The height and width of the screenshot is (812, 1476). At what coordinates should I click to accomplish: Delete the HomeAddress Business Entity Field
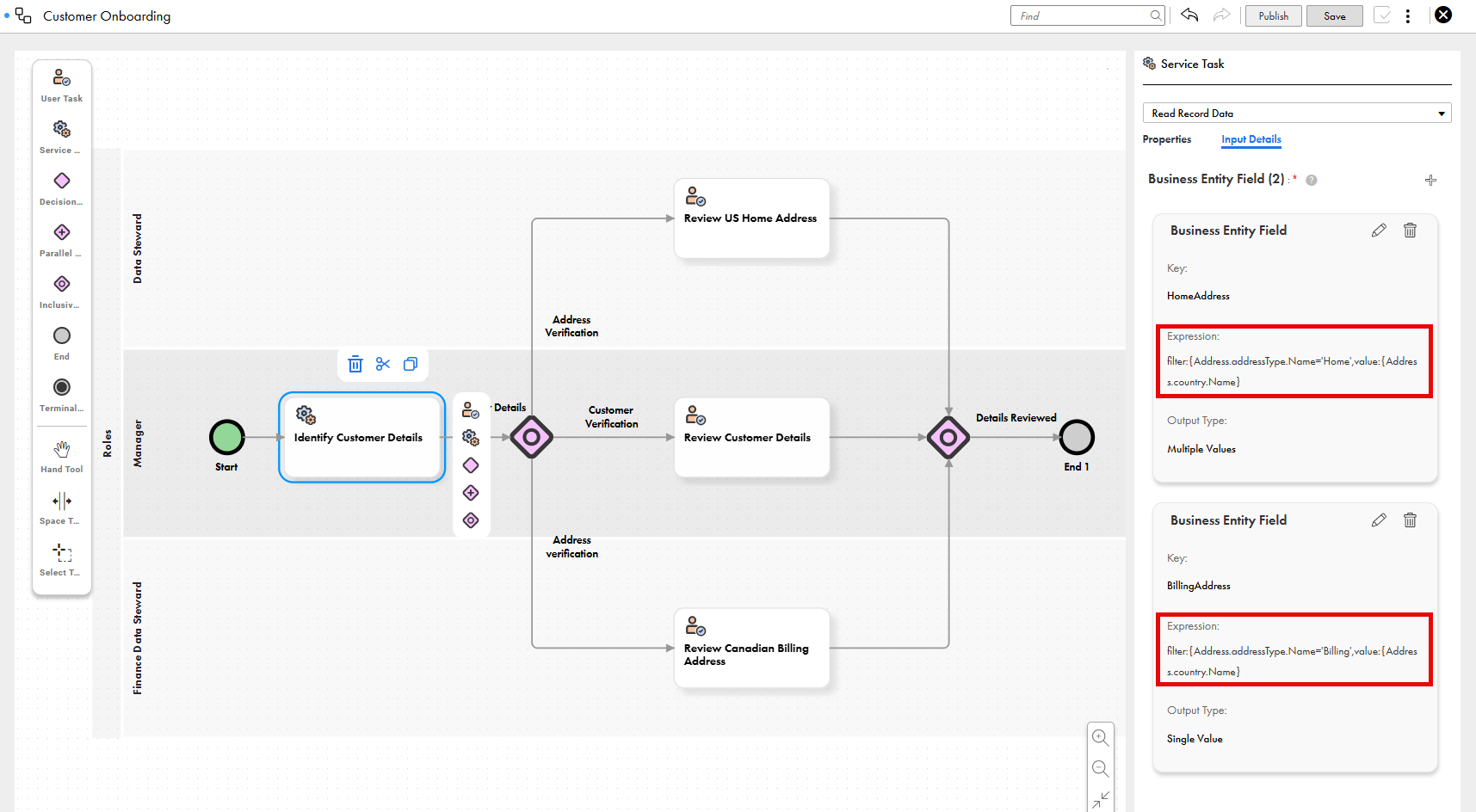point(1410,230)
